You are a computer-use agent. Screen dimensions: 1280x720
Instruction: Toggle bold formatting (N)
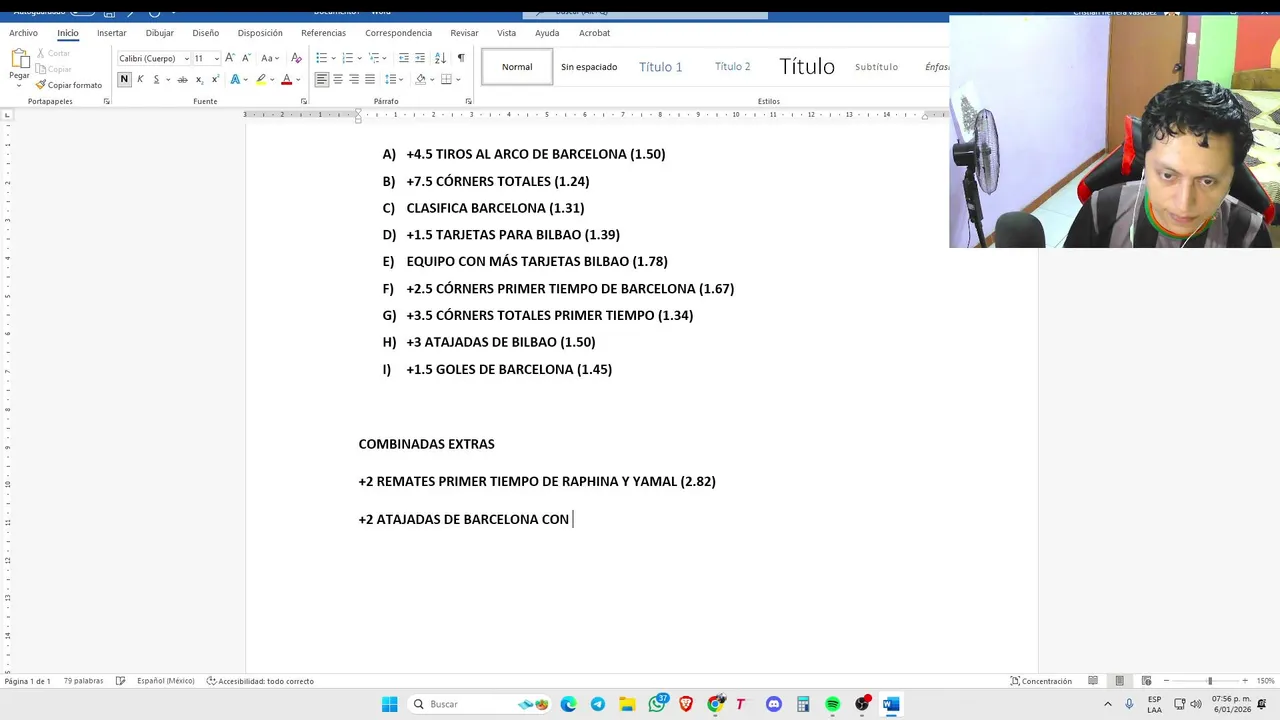point(124,79)
